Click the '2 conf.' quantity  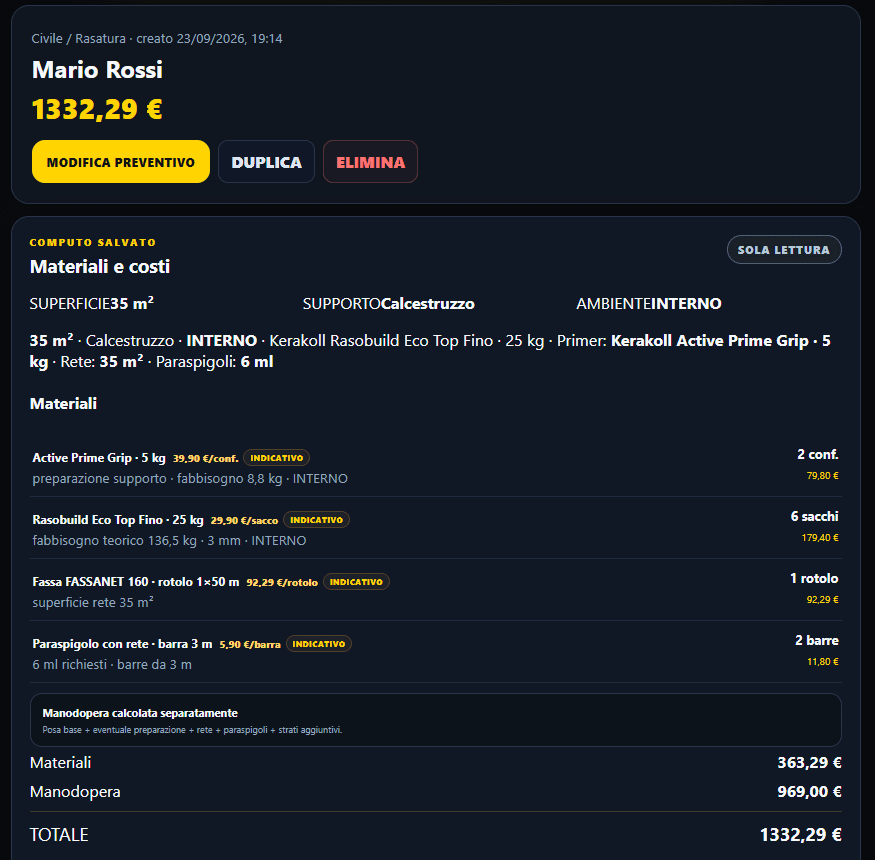click(x=818, y=454)
